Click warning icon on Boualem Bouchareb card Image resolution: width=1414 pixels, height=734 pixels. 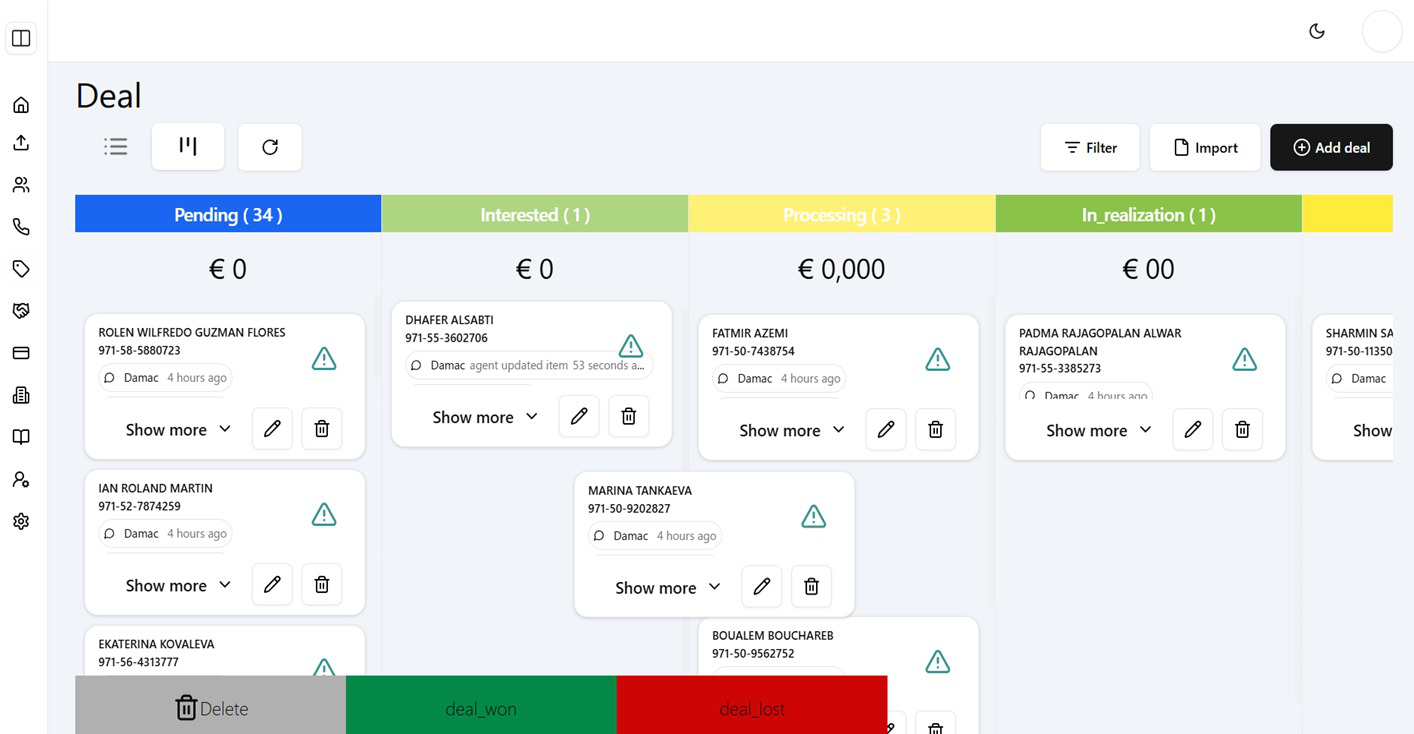click(938, 661)
